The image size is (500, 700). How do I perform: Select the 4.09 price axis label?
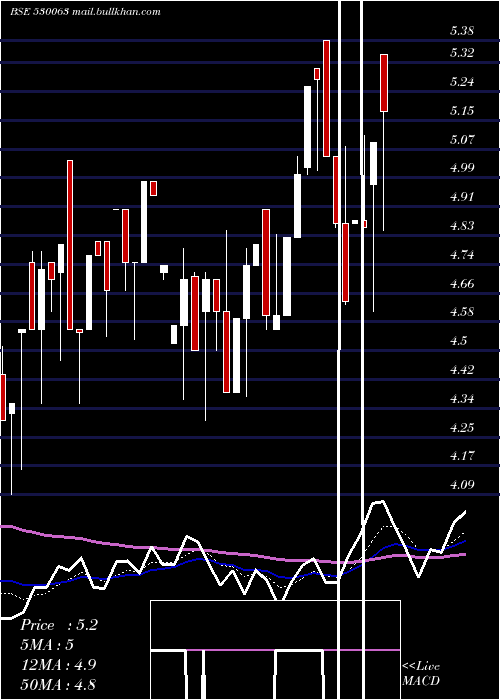click(x=462, y=484)
